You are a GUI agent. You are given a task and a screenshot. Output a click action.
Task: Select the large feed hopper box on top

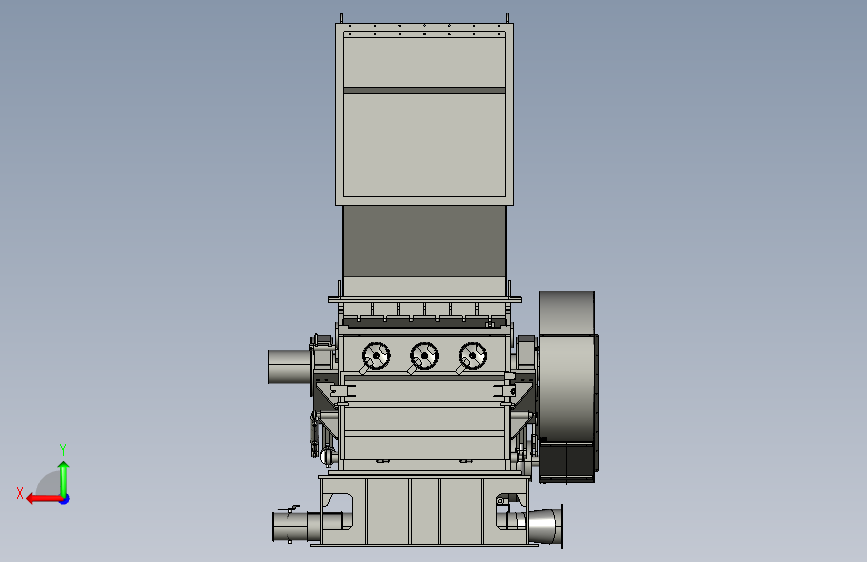click(424, 115)
